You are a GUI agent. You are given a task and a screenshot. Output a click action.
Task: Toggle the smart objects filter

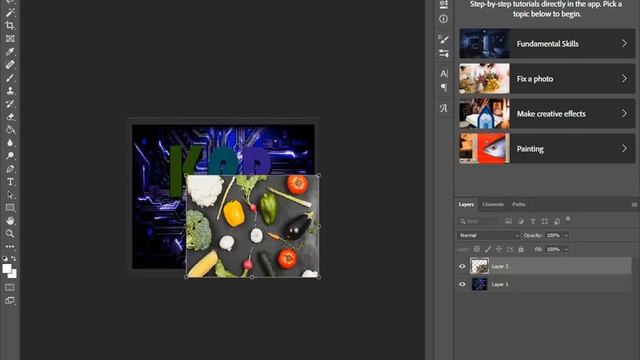click(557, 221)
